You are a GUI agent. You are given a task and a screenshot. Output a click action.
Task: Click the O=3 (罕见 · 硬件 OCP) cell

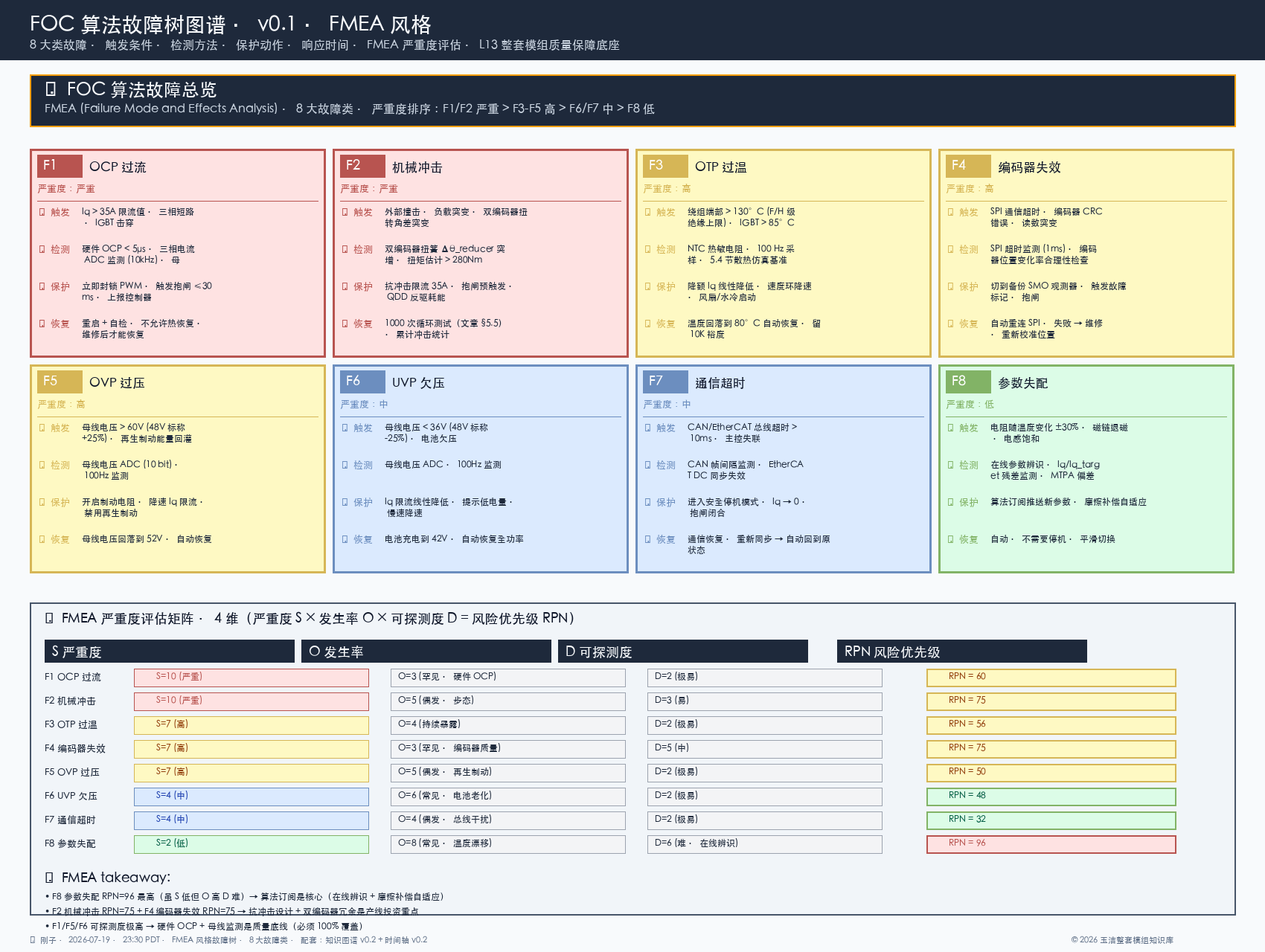[x=508, y=678]
